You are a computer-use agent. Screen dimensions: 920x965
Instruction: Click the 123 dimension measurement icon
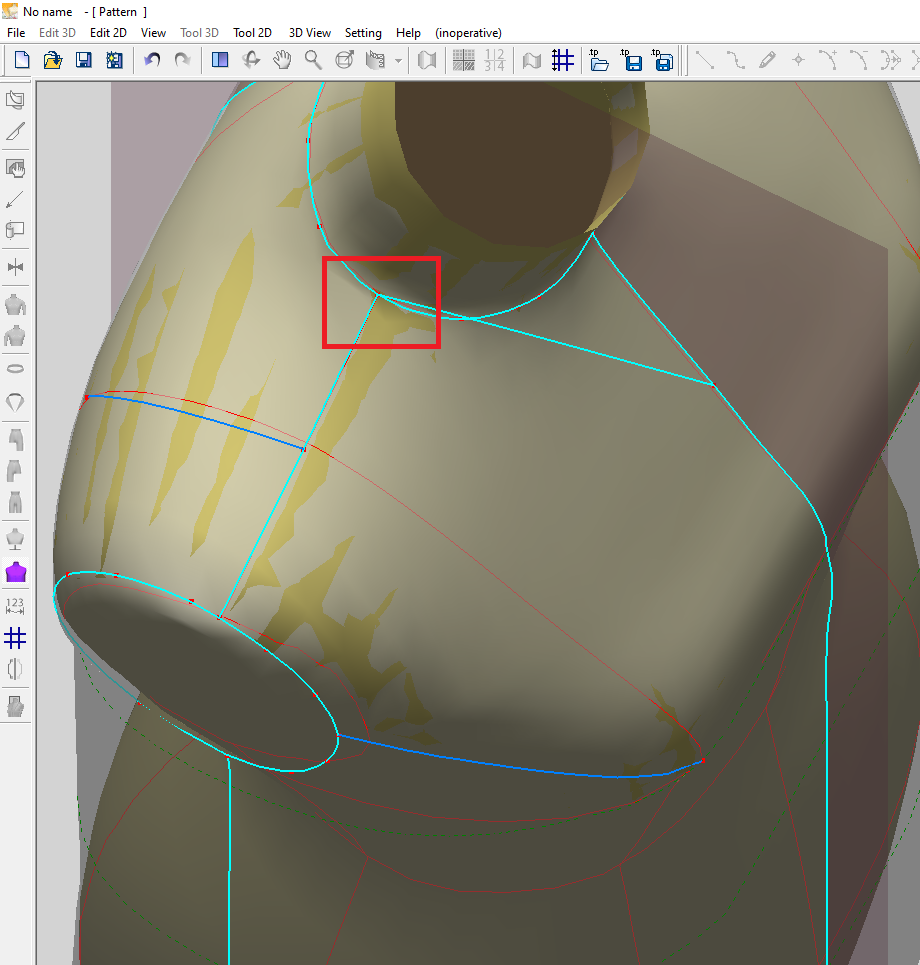click(15, 606)
